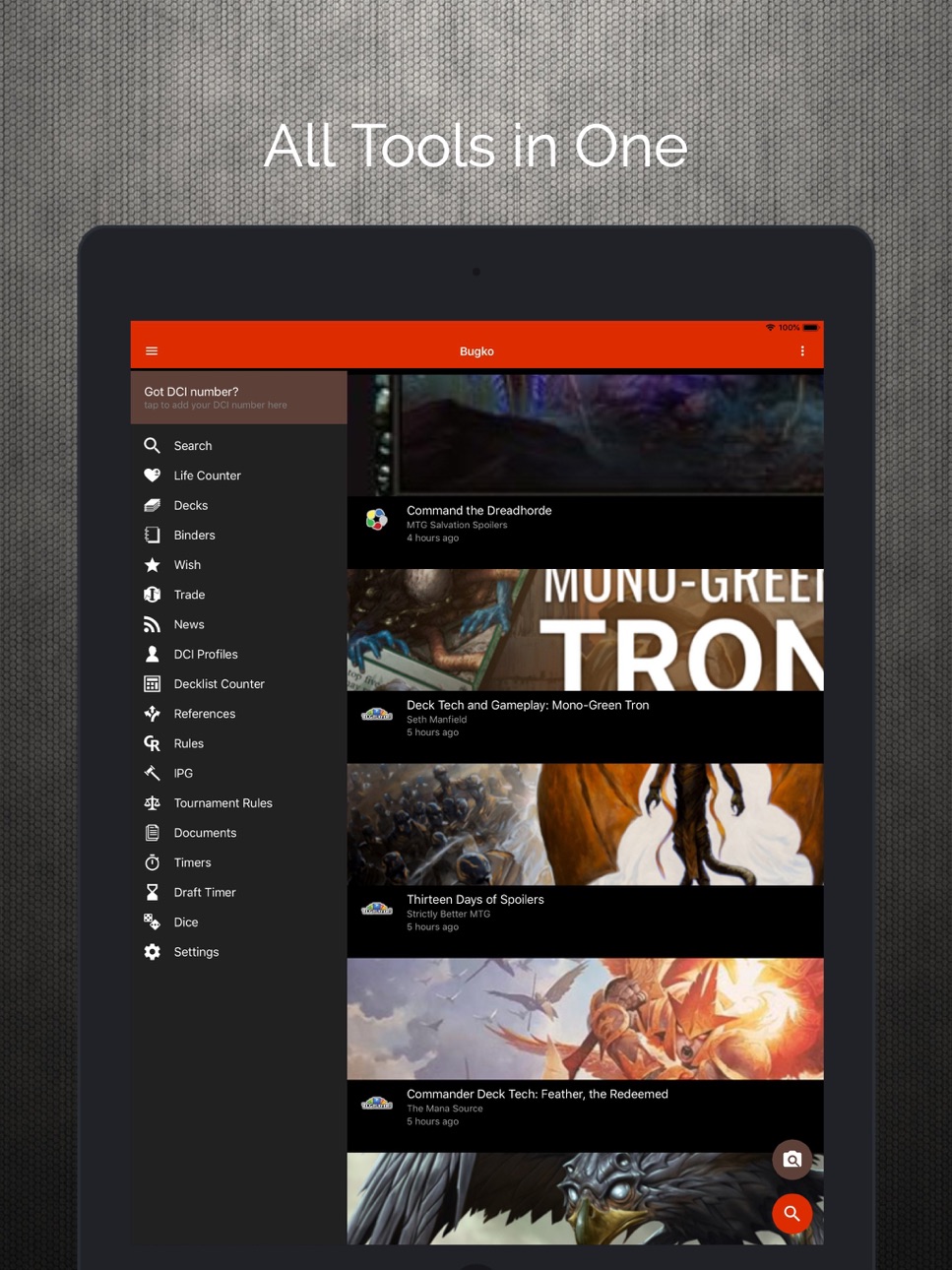
Task: Open Draft Timer label
Action: 205,892
